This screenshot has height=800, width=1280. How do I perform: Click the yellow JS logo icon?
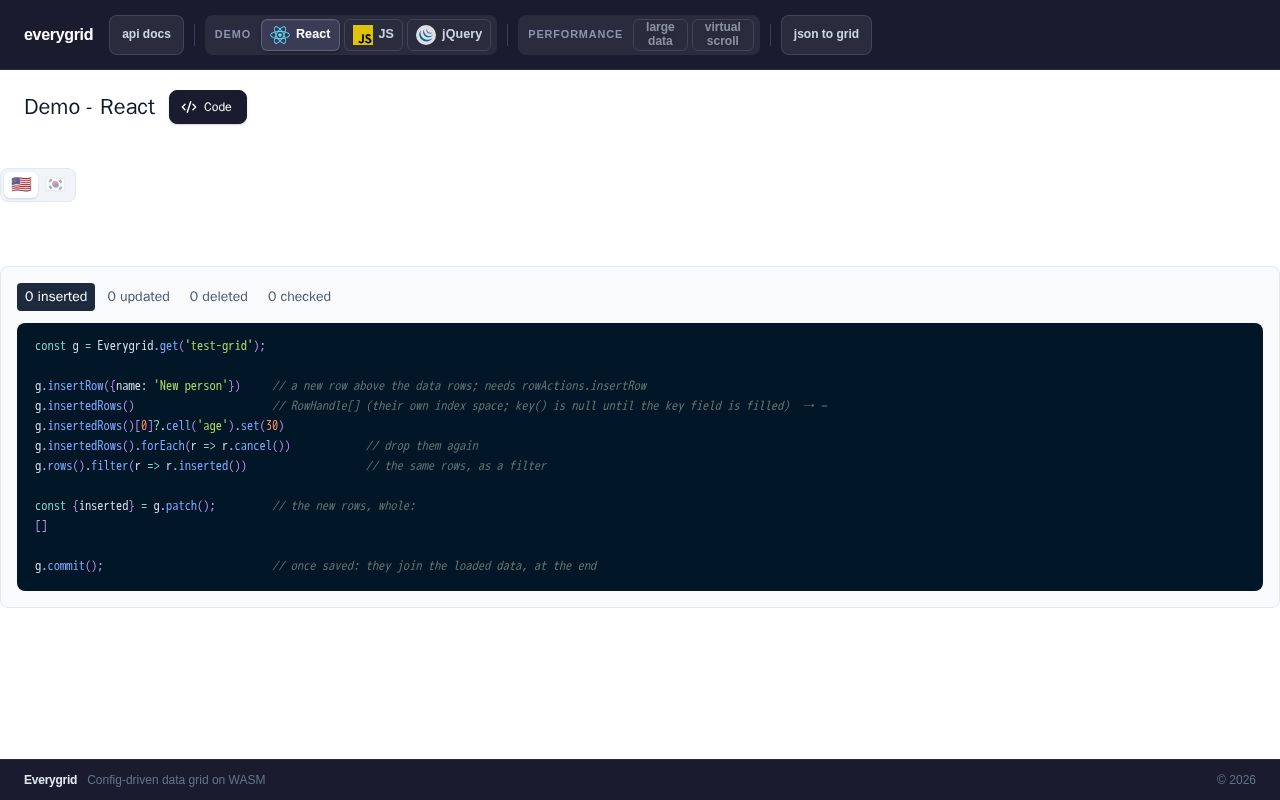tap(363, 35)
